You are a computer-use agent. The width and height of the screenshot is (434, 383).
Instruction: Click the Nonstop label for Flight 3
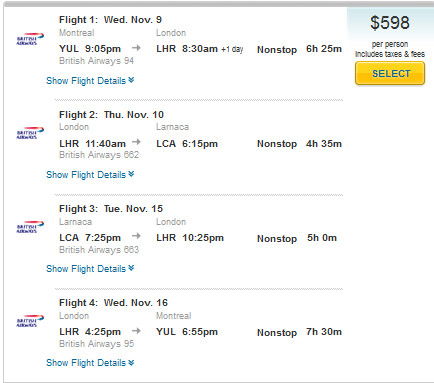tap(277, 239)
